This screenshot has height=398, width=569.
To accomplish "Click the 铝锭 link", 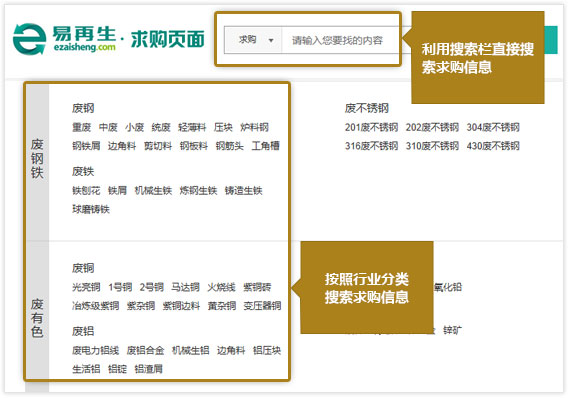I will (x=118, y=369).
